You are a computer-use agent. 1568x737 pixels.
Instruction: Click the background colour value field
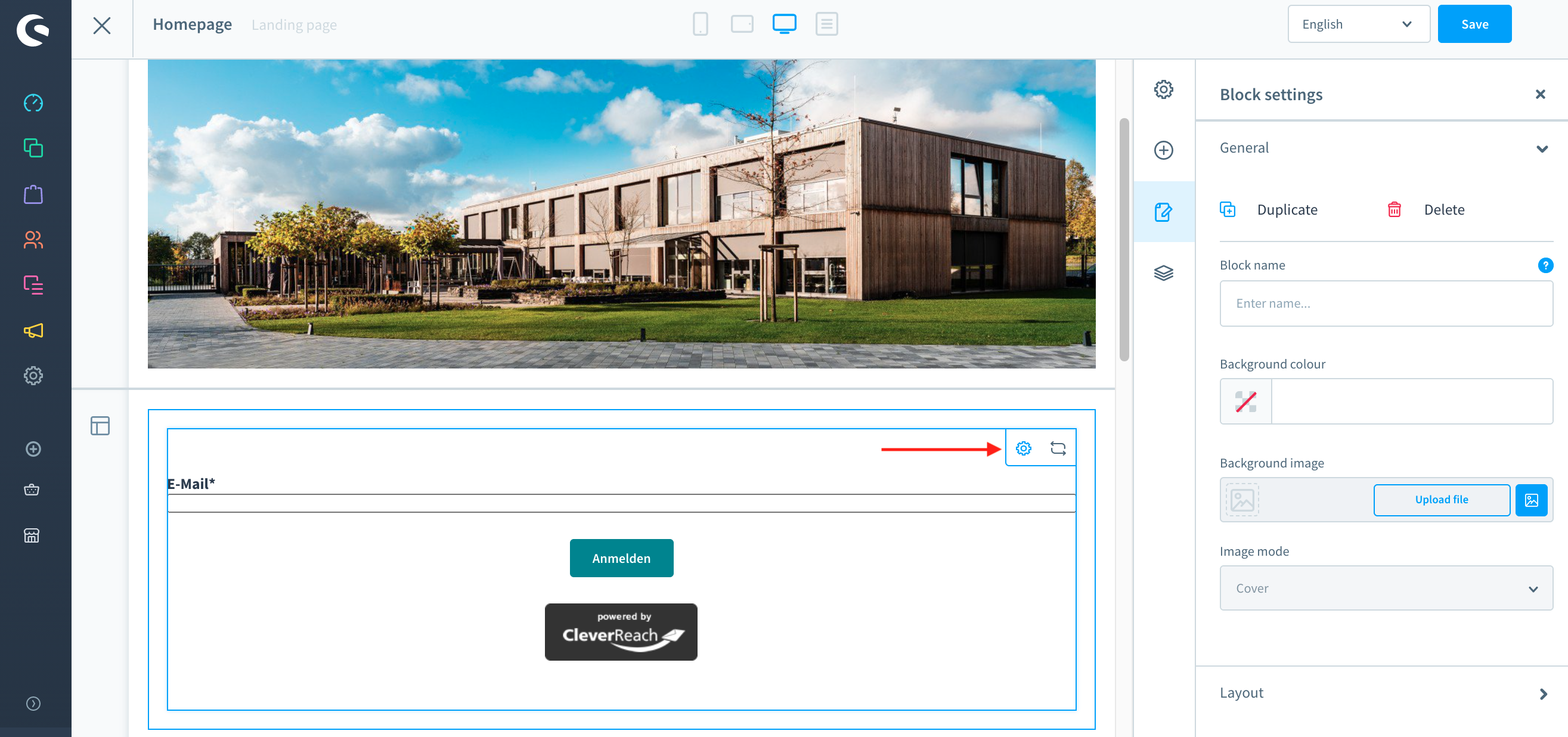pyautogui.click(x=1412, y=402)
